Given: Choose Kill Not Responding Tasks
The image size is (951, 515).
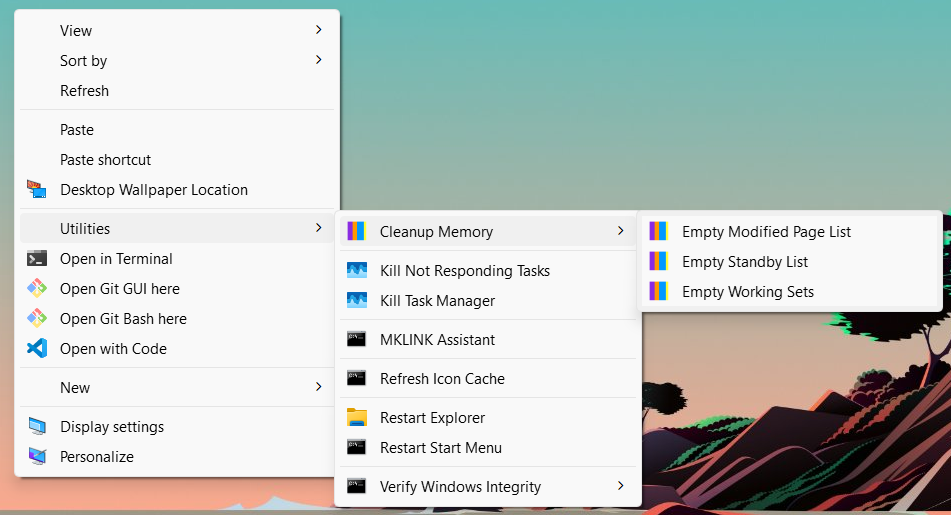Looking at the screenshot, I should tap(464, 271).
